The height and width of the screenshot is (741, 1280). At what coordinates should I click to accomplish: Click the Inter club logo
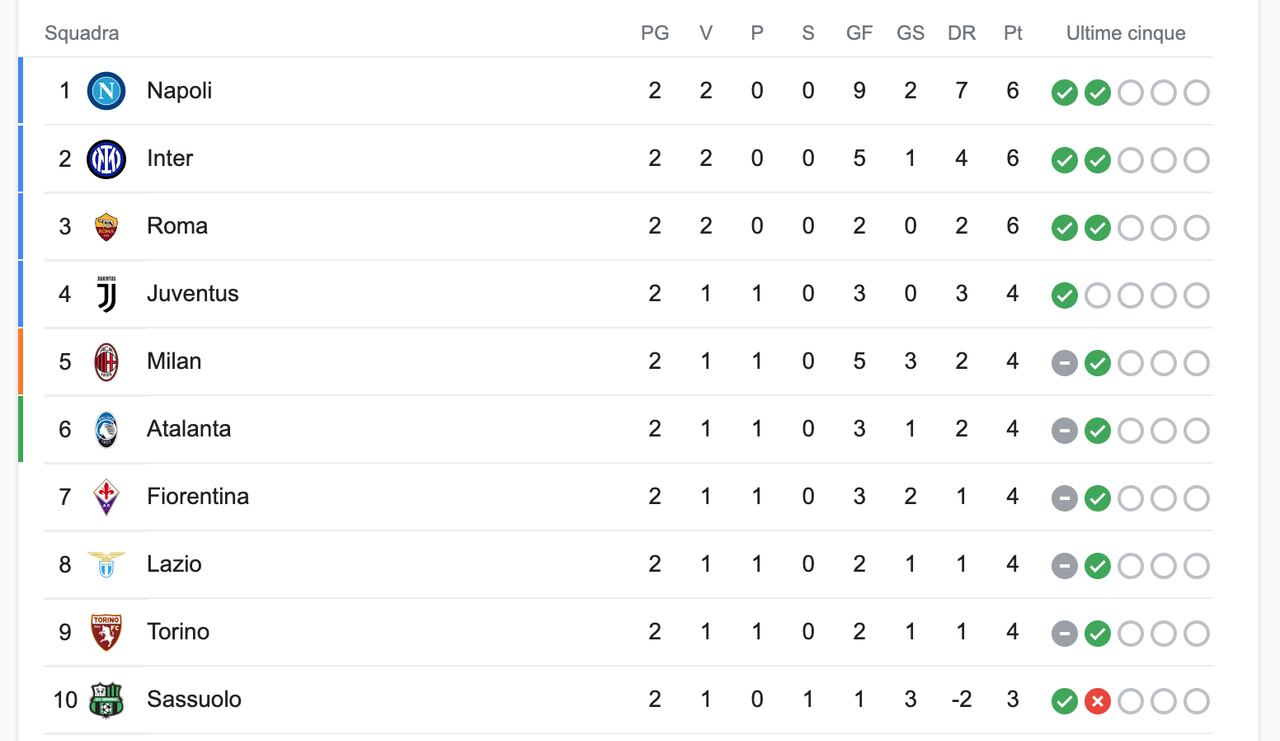click(x=106, y=159)
